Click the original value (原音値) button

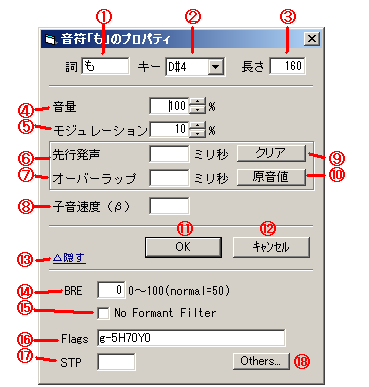tap(271, 177)
